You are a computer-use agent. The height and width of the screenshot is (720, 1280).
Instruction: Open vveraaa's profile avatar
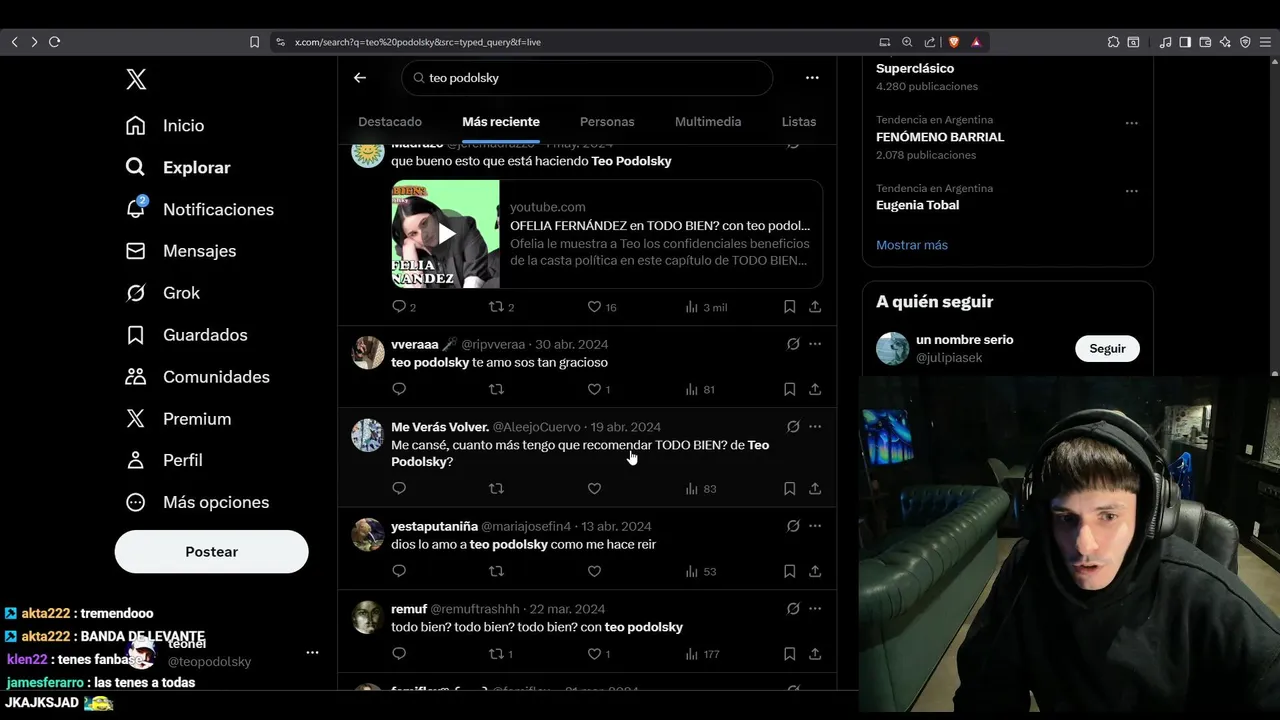(368, 353)
